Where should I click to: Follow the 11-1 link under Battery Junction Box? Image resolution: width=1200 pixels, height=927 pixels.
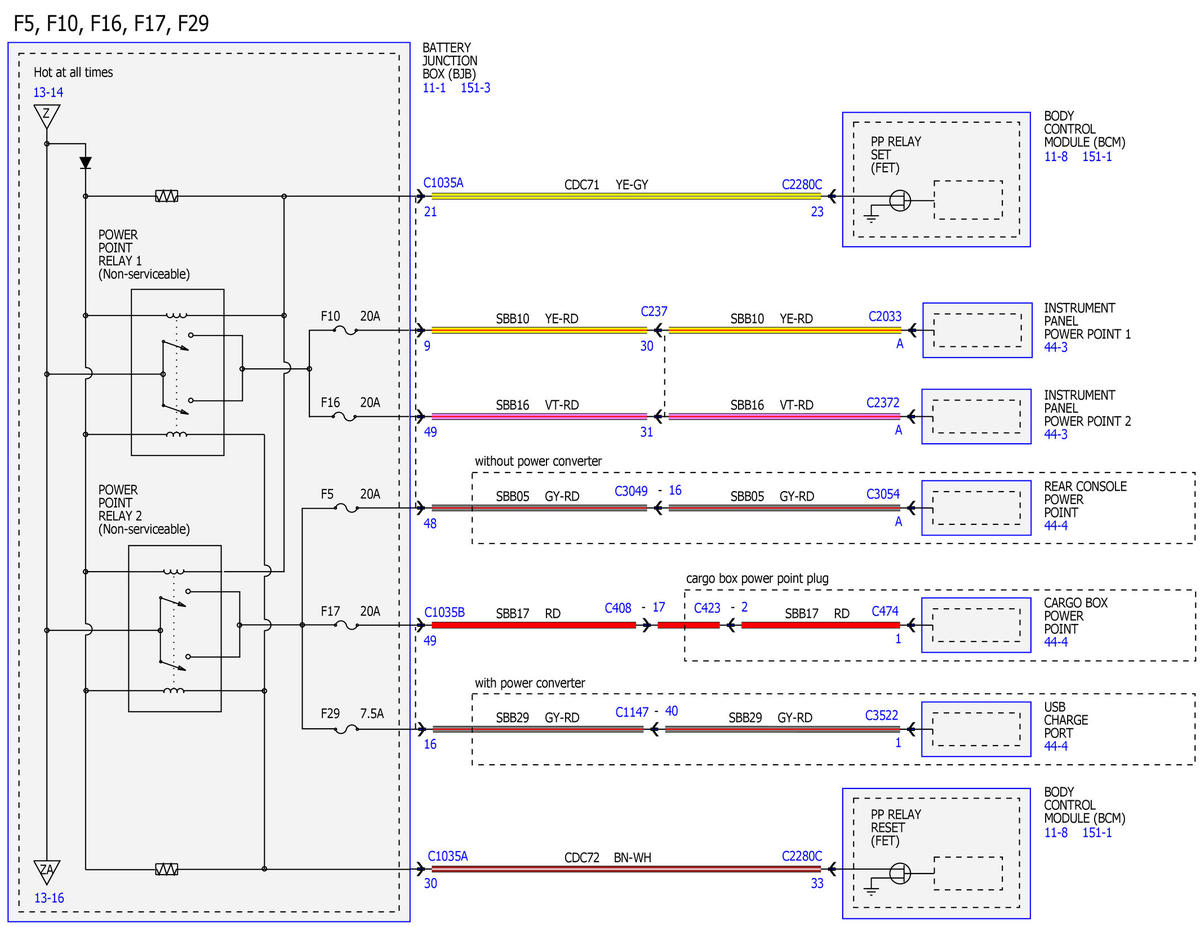tap(435, 88)
